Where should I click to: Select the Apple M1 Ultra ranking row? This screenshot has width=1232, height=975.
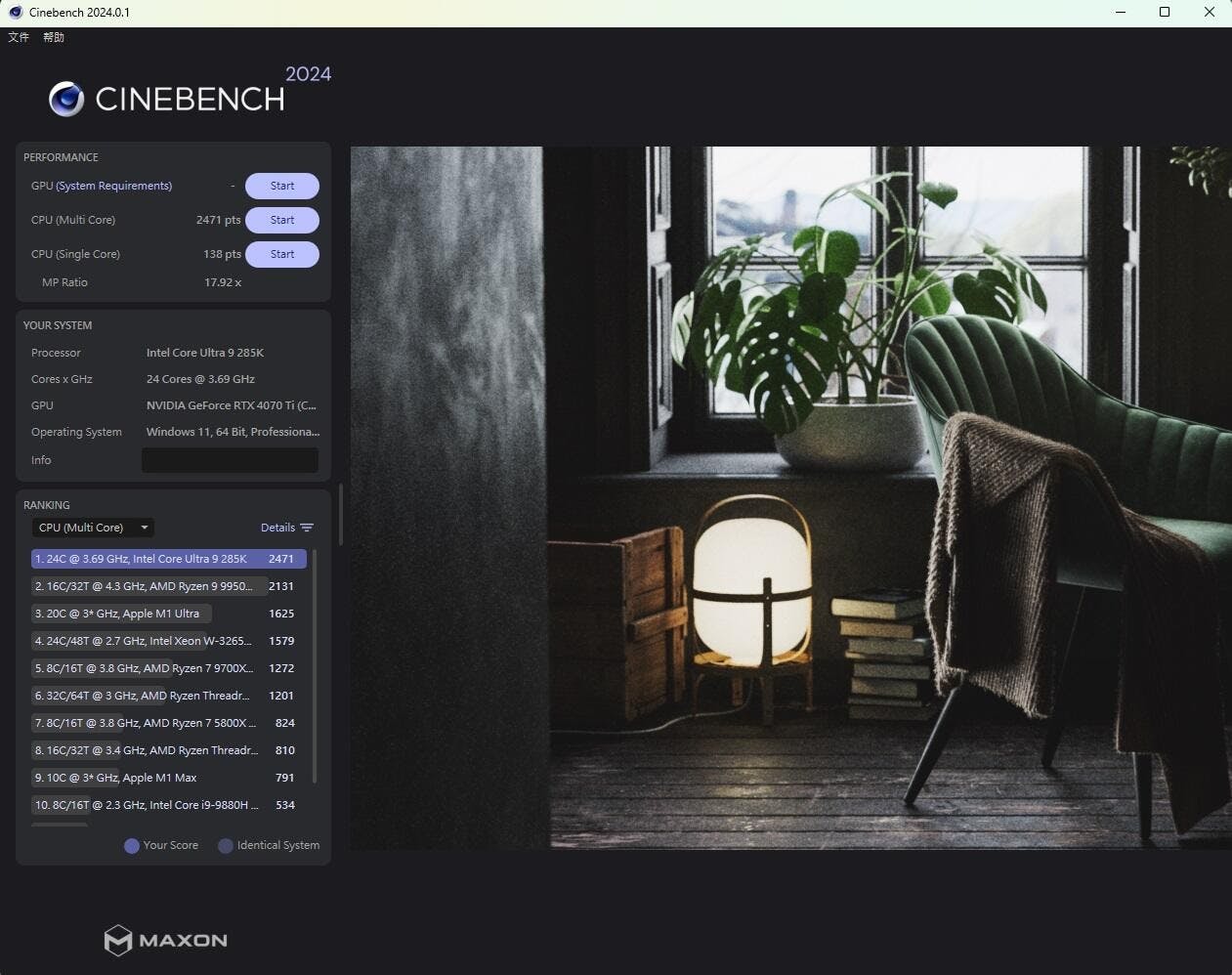coord(169,614)
